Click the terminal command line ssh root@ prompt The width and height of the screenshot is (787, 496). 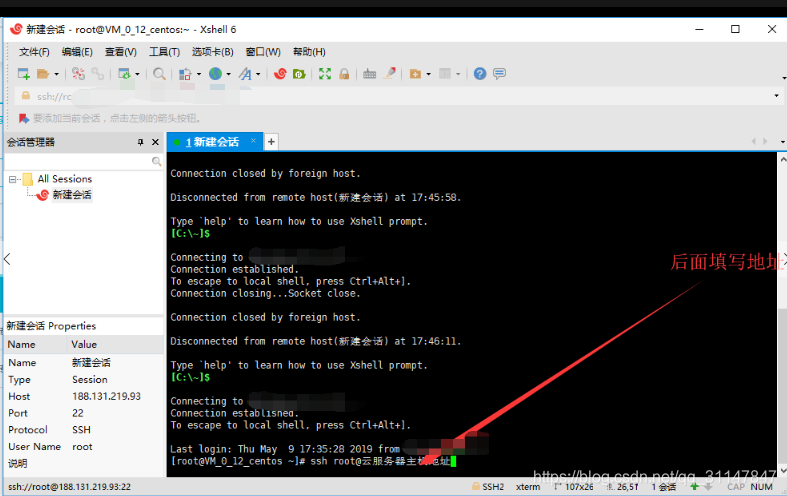coord(313,461)
